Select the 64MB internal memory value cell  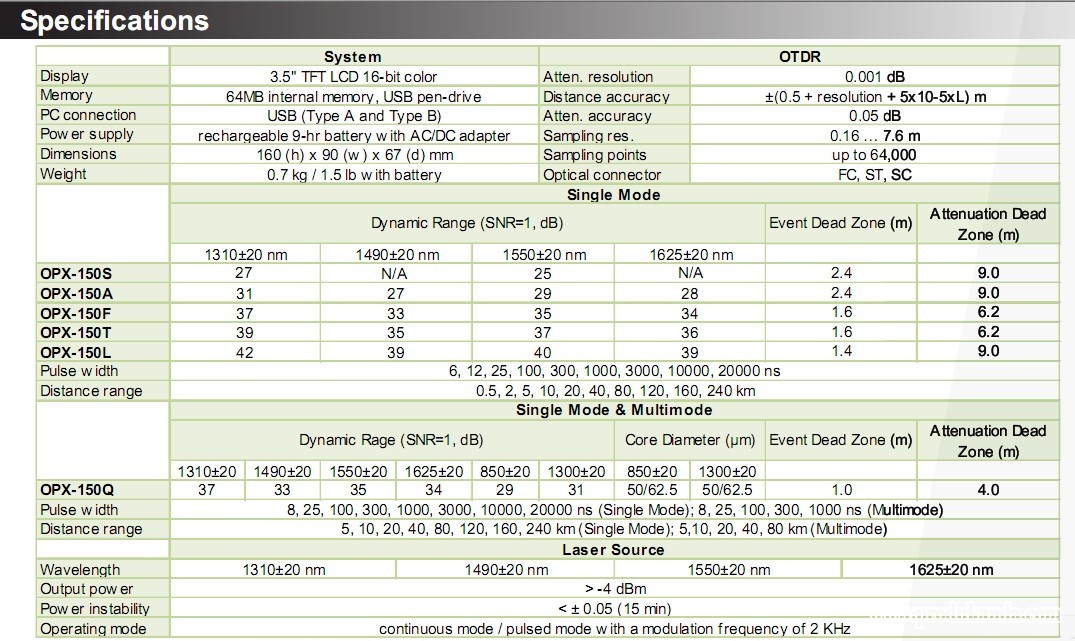tap(353, 97)
